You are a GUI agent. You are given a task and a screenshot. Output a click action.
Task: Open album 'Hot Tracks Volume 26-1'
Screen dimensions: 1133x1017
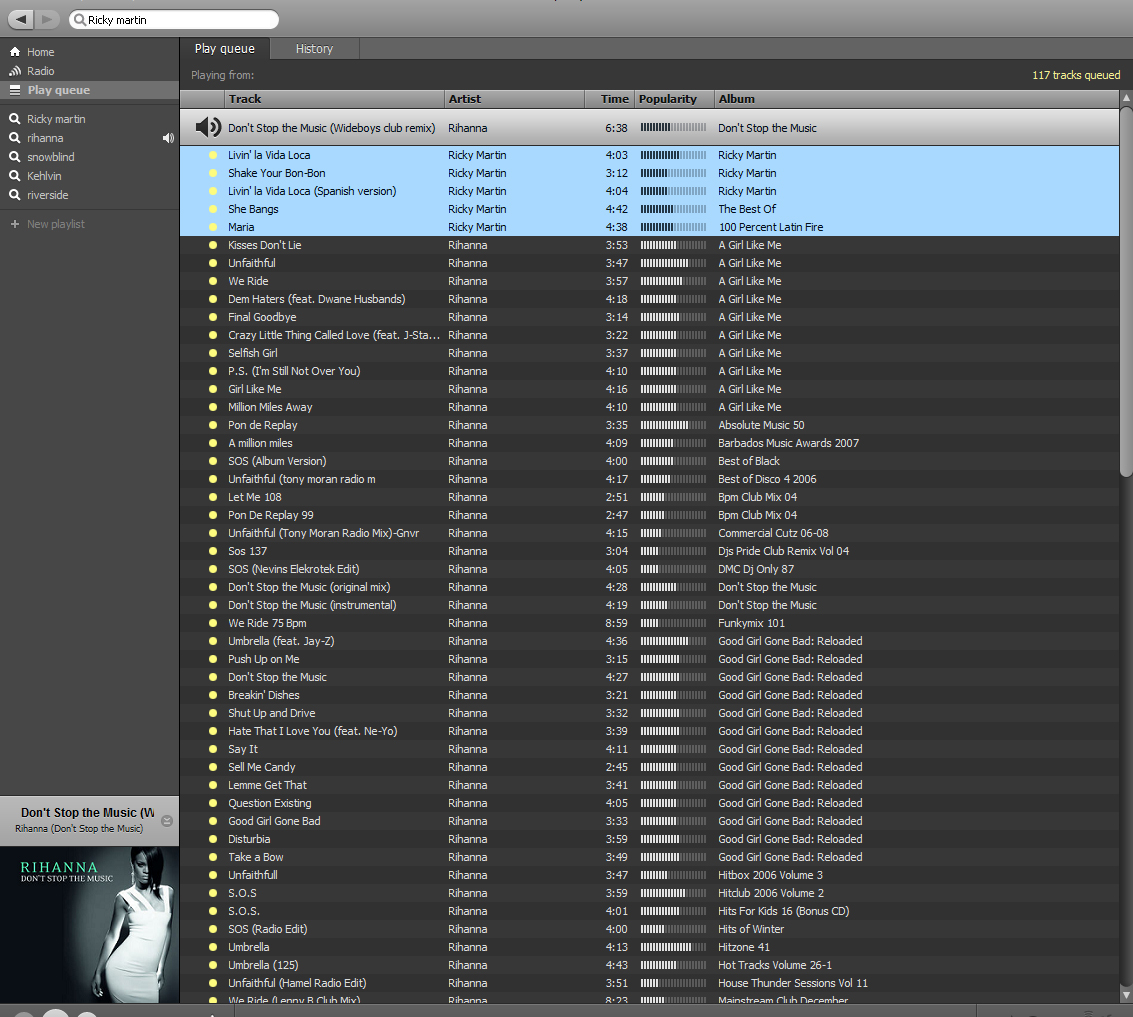point(775,965)
